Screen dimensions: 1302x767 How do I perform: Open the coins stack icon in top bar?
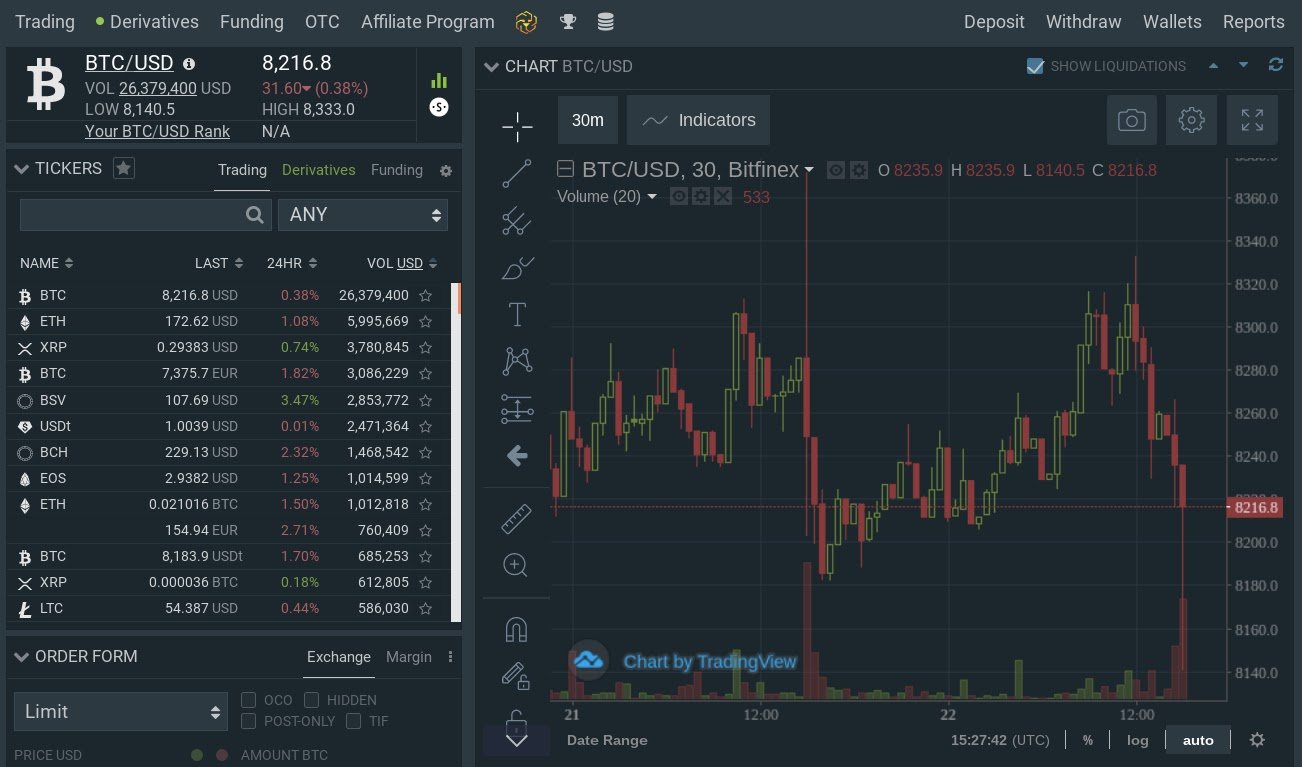click(x=605, y=21)
